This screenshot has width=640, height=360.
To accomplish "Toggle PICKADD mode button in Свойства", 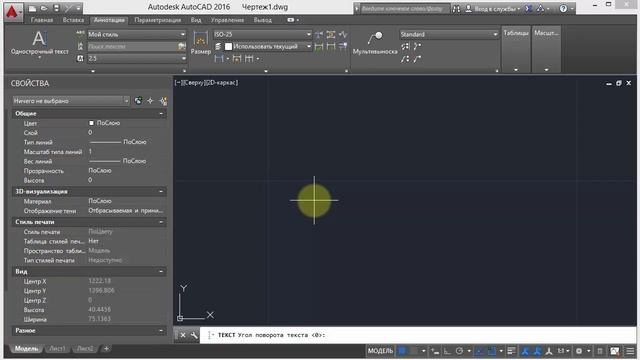I will 138,101.
